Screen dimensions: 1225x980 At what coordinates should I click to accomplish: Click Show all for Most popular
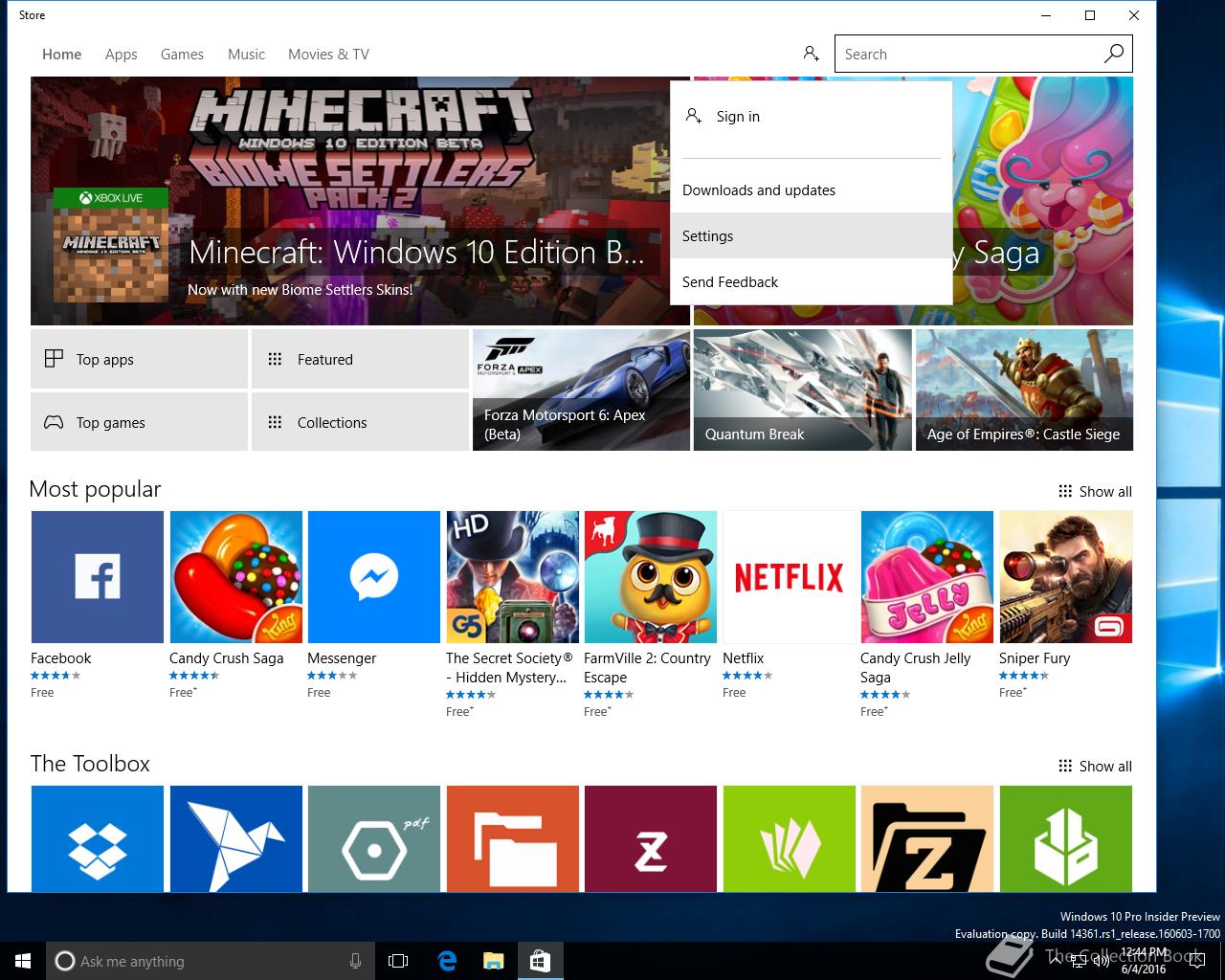point(1095,492)
